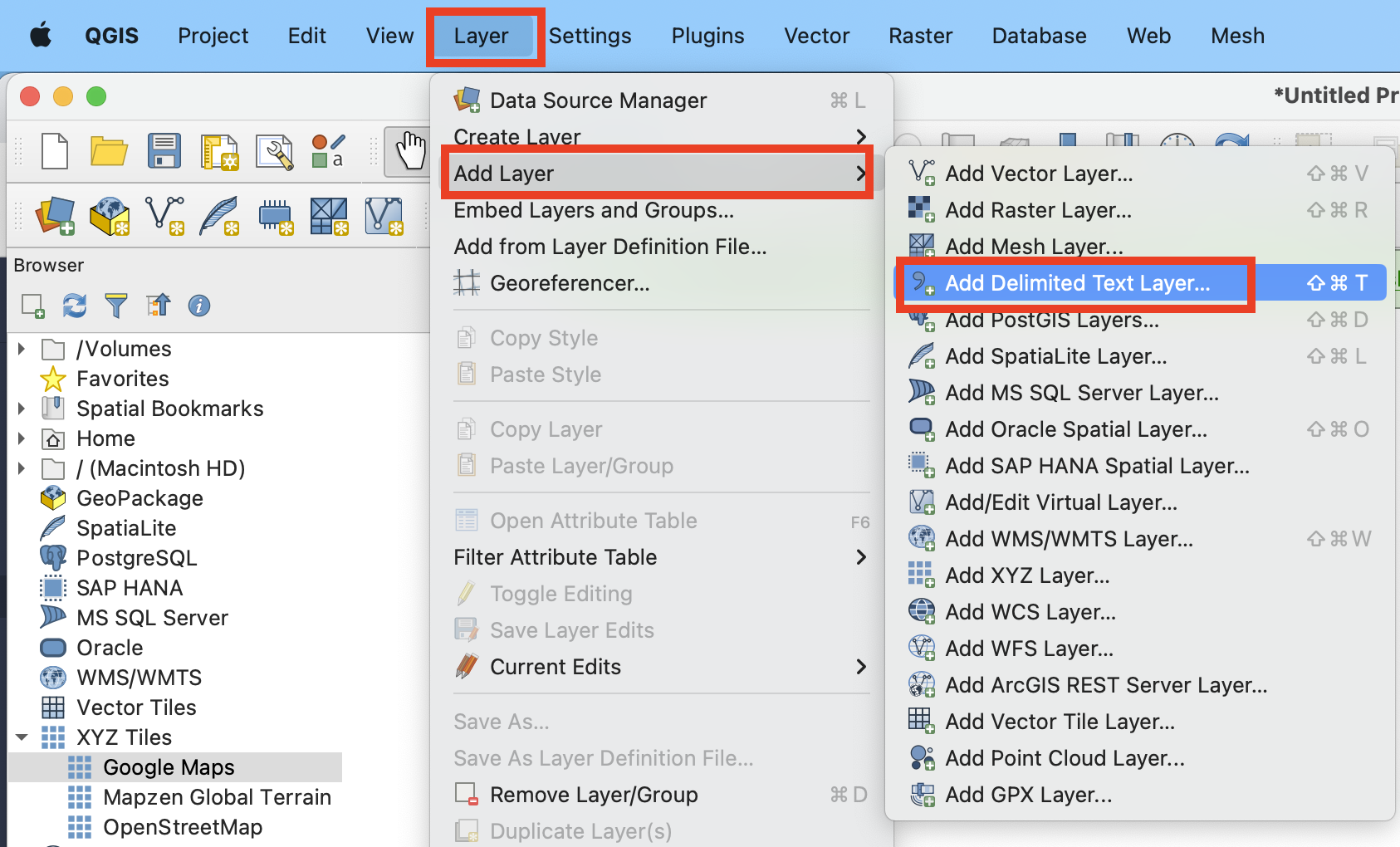
Task: Choose Add Delimited Text Layer option
Action: (1077, 283)
